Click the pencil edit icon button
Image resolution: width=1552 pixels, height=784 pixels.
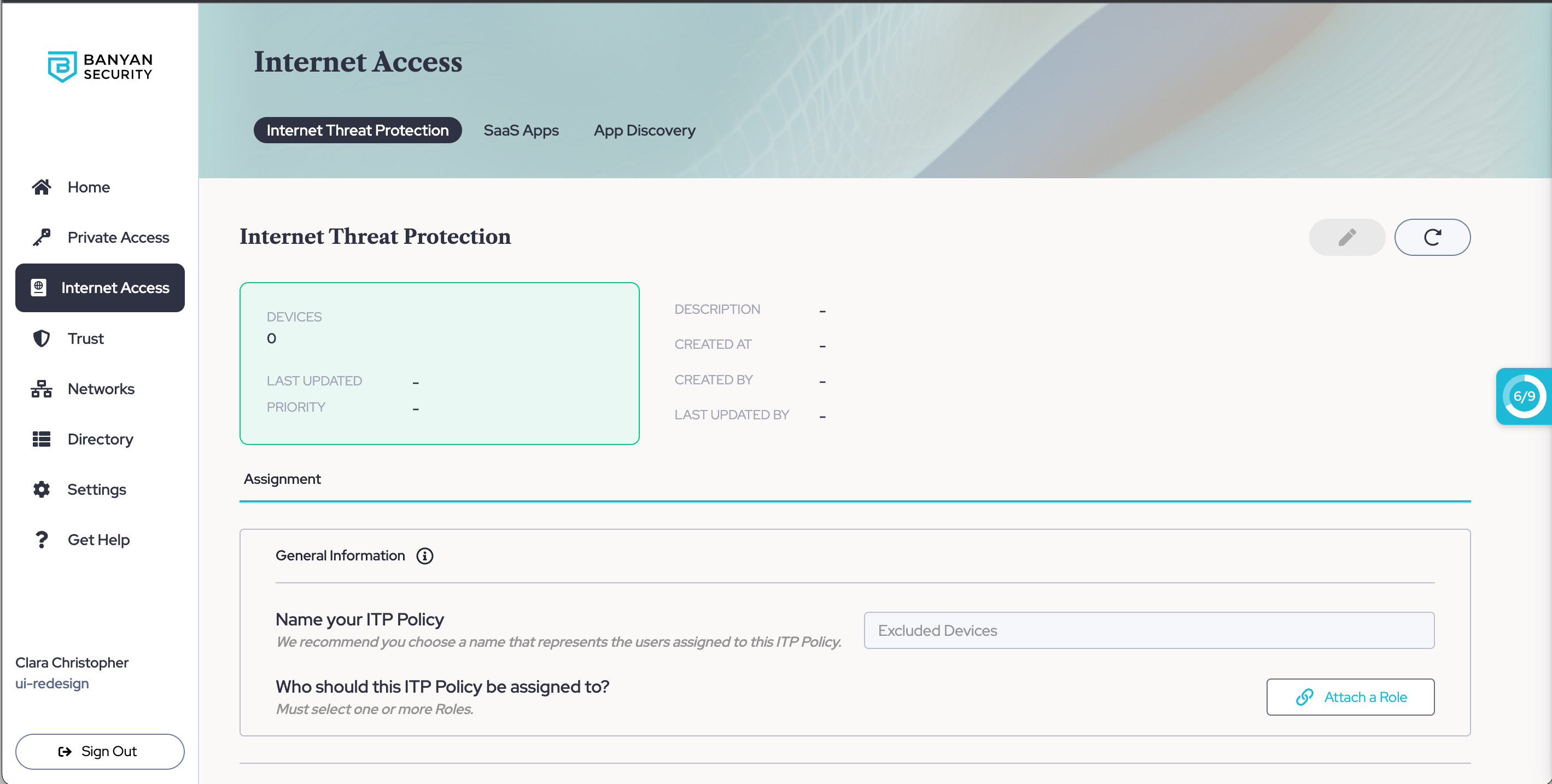click(1346, 237)
